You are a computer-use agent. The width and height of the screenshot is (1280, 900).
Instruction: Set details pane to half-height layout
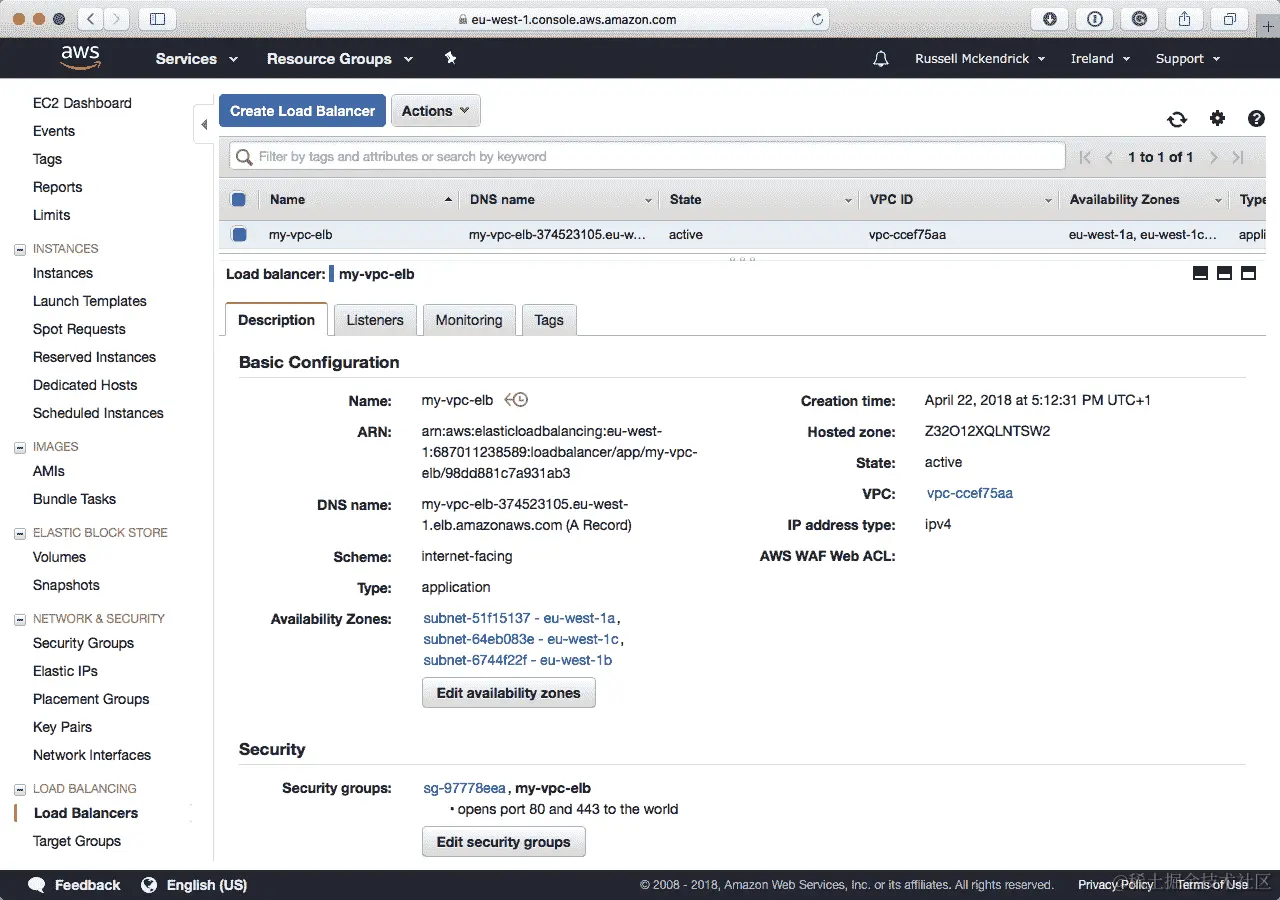(x=1224, y=273)
